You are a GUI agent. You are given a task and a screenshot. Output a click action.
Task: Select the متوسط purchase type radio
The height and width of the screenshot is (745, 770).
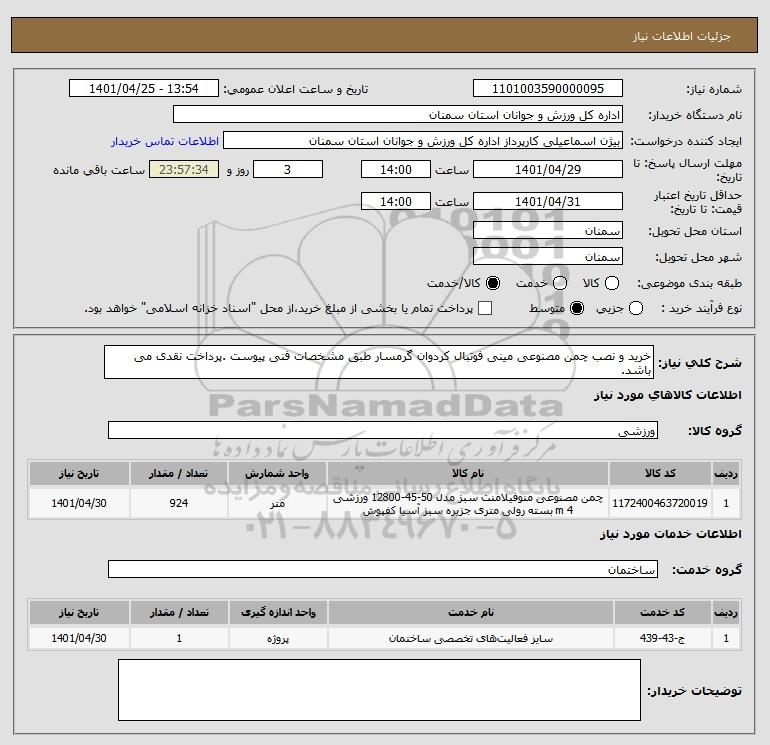coord(577,308)
